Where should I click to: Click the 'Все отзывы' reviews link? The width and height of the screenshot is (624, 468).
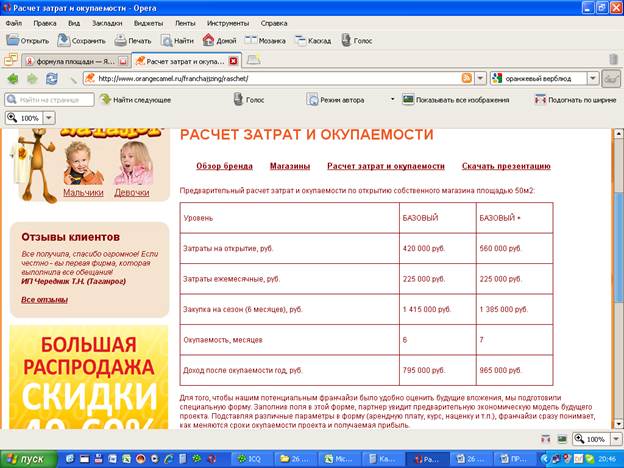(44, 299)
